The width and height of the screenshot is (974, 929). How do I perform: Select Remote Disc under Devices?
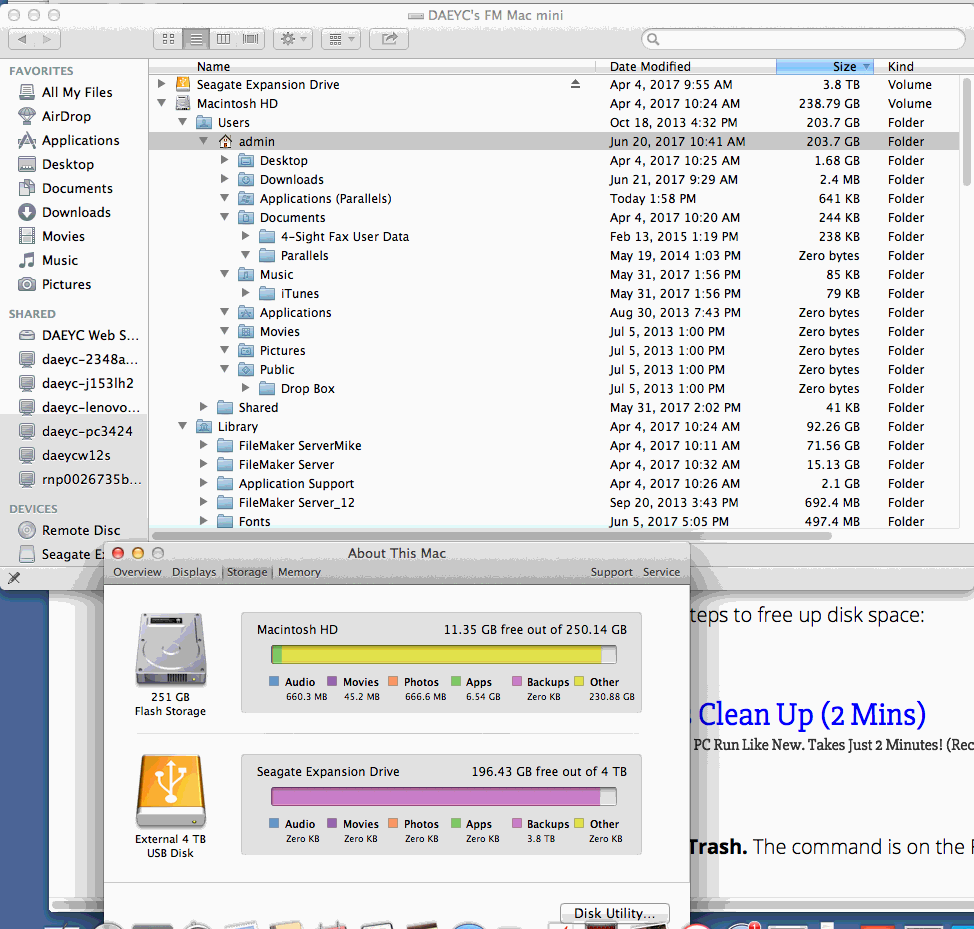coord(81,530)
